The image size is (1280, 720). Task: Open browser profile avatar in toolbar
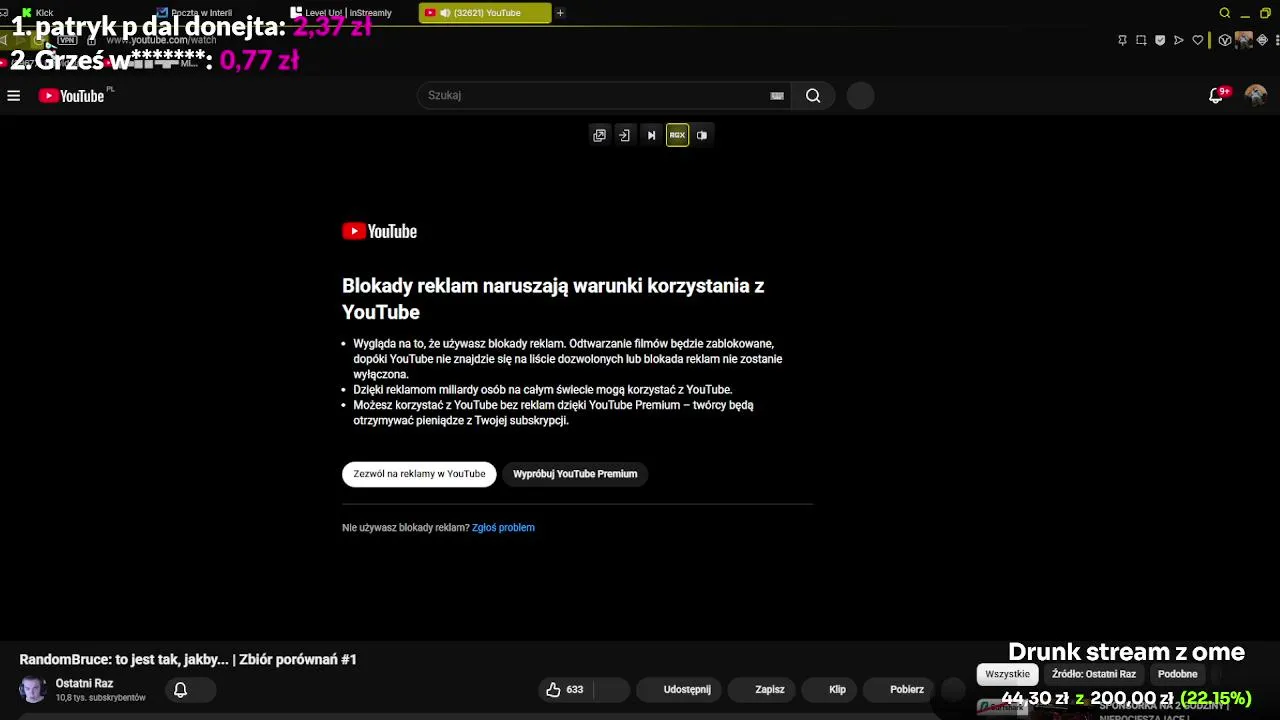click(x=1244, y=40)
